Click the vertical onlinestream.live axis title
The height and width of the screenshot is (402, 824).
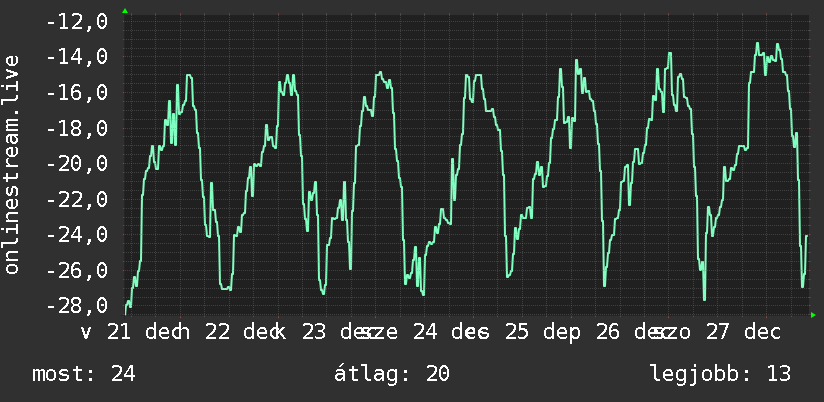pos(11,164)
